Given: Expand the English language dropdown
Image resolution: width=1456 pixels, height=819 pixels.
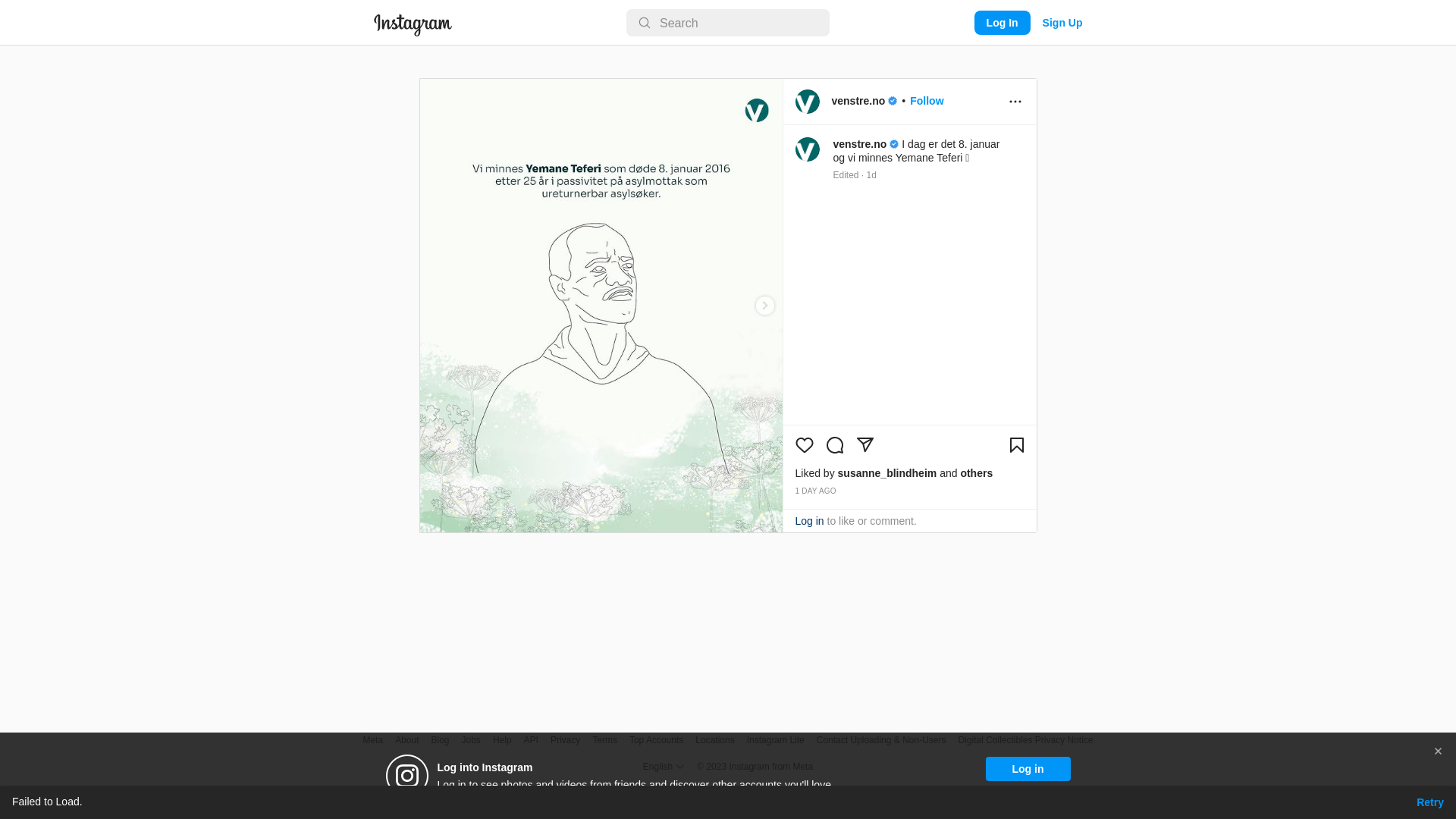Looking at the screenshot, I should point(663,767).
